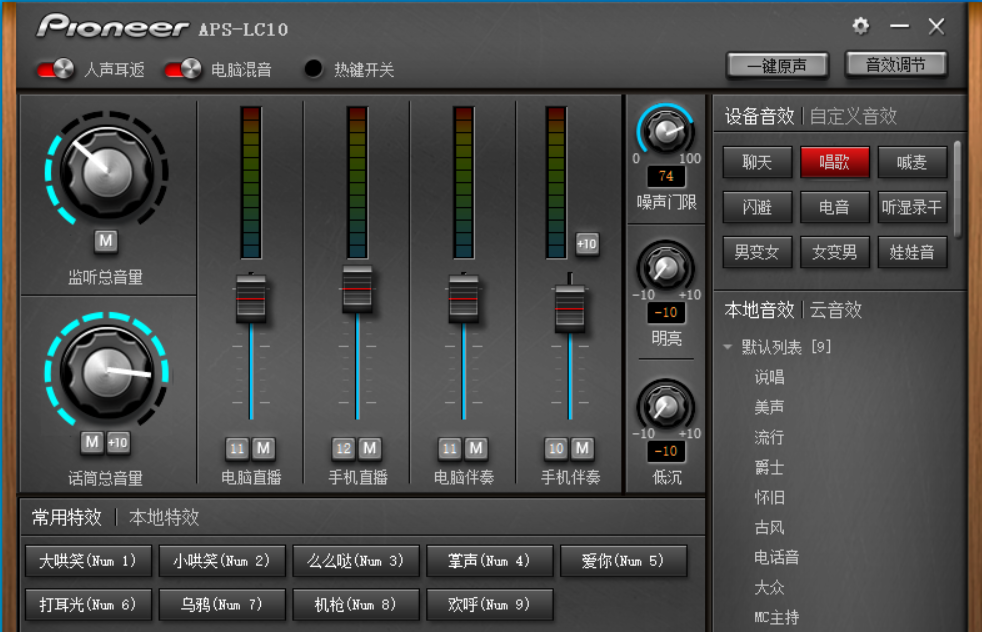Viewport: 982px width, 632px height.
Task: Click the 音效调节 button
Action: (896, 65)
